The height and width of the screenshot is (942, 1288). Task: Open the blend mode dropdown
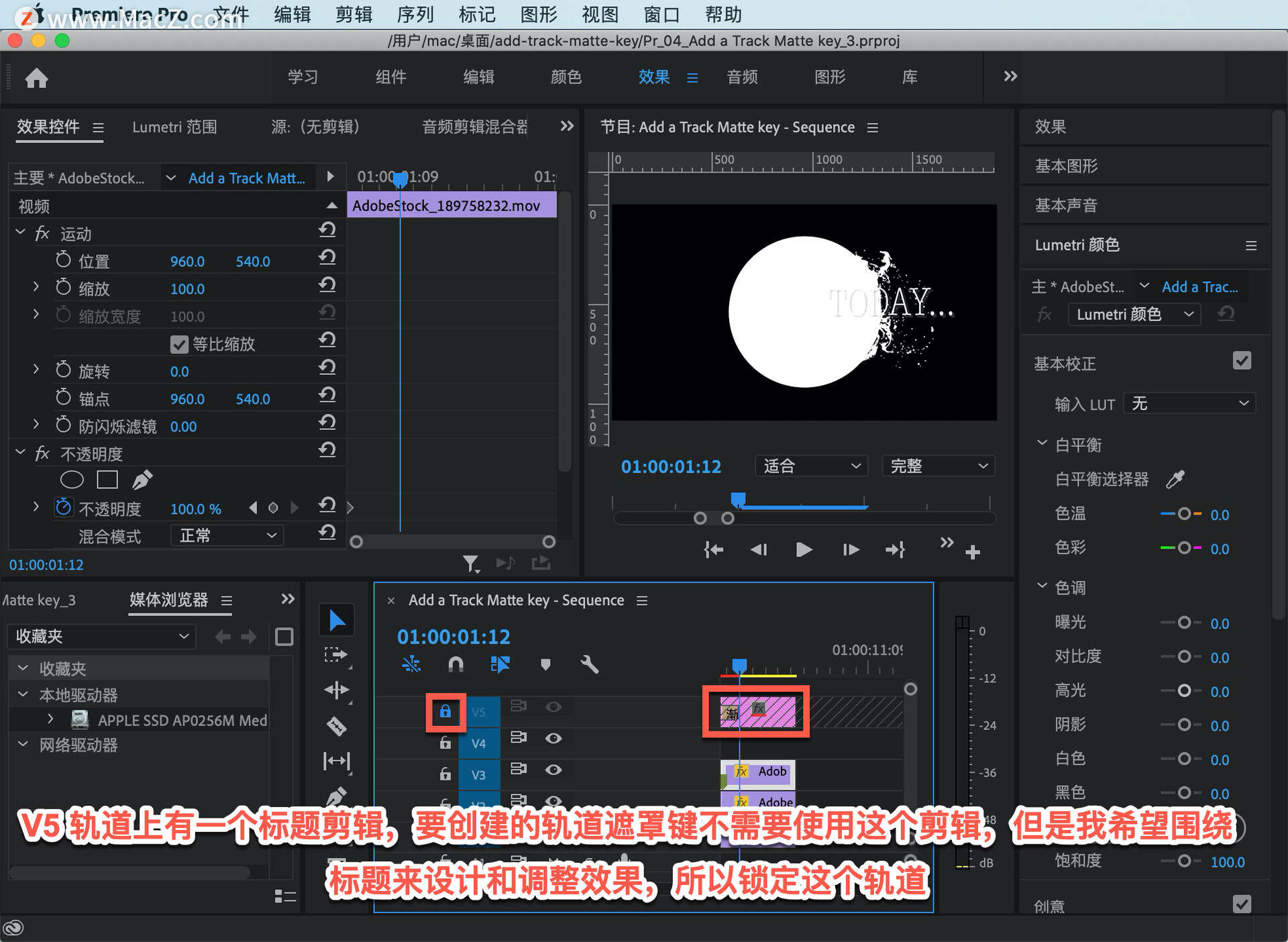coord(227,535)
